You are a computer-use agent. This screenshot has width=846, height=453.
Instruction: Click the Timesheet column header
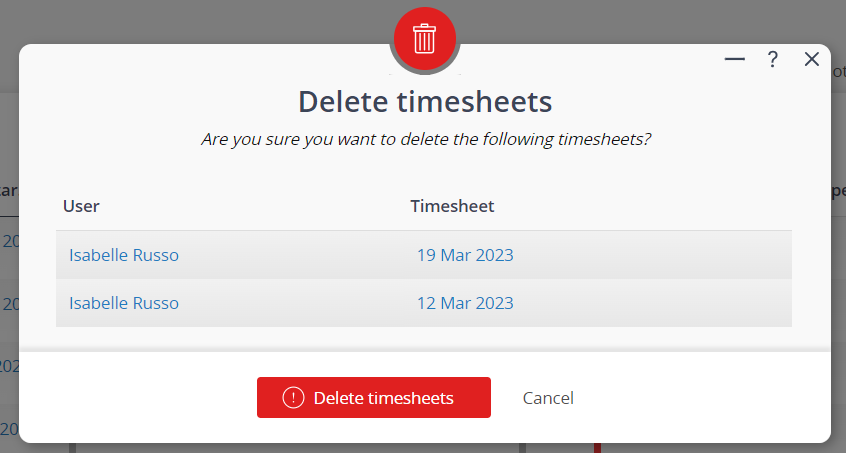point(452,206)
